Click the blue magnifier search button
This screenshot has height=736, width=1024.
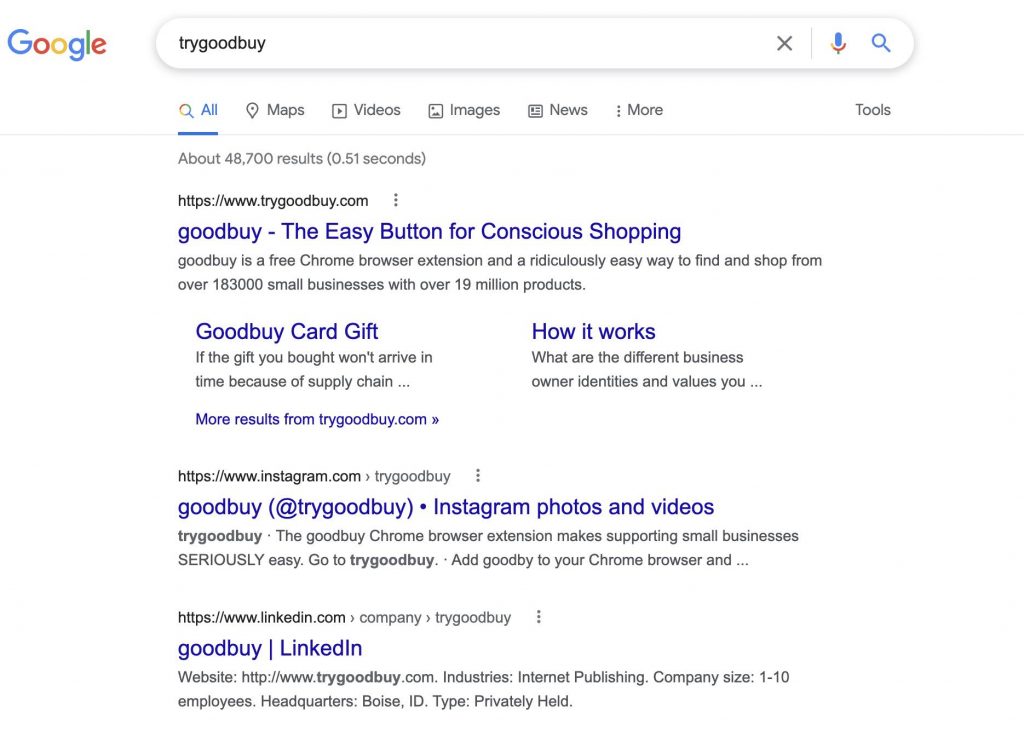881,43
